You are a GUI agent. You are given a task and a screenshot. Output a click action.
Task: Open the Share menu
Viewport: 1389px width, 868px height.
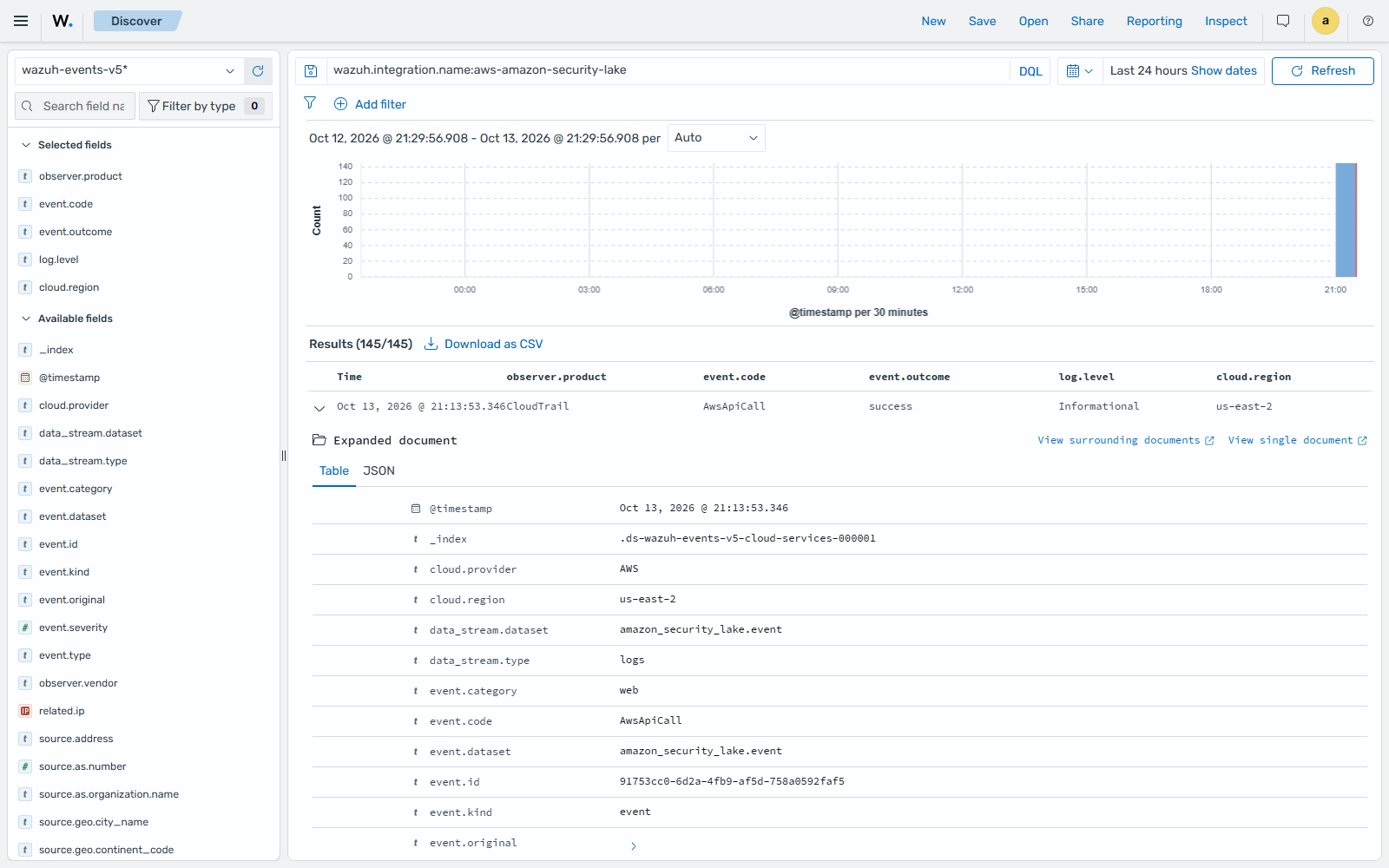(x=1087, y=21)
